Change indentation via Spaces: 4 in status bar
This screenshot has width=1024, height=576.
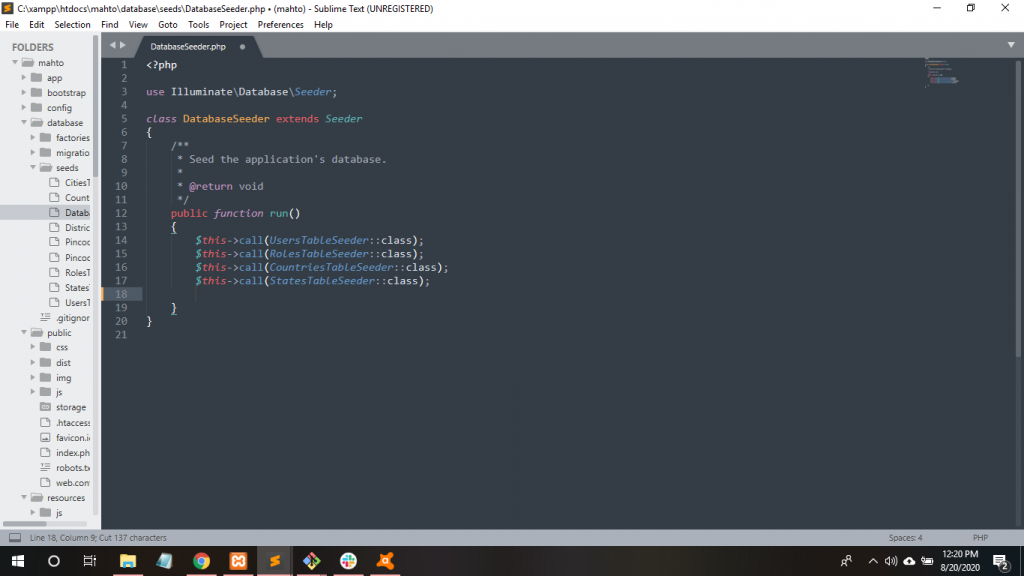(905, 538)
